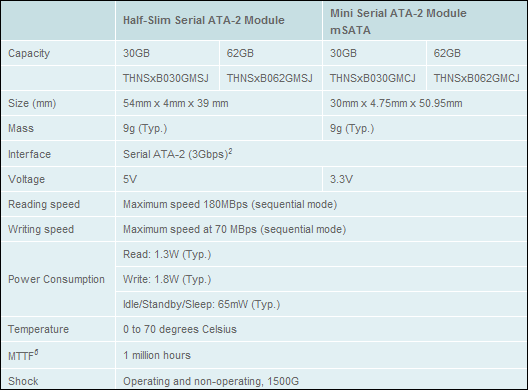Click the THNSxB030GMSJ model number
This screenshot has width=528, height=390.
[166, 78]
